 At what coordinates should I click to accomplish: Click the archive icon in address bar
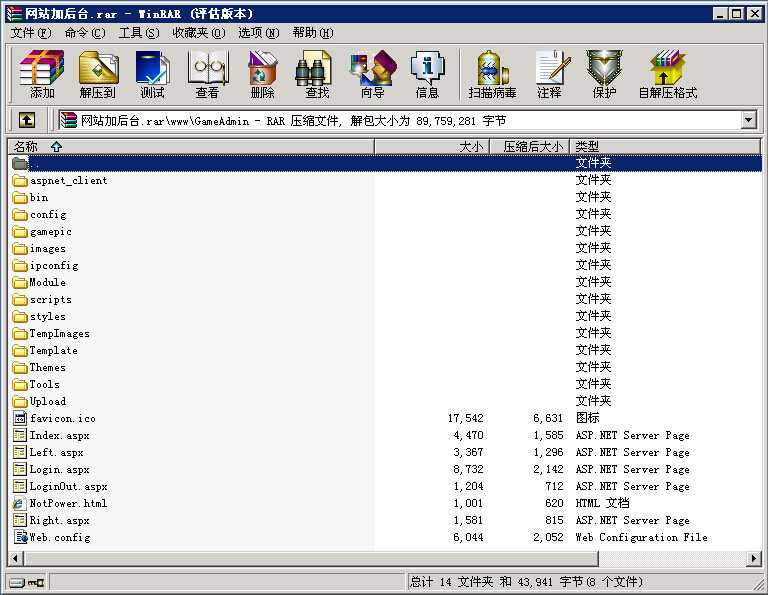(68, 120)
